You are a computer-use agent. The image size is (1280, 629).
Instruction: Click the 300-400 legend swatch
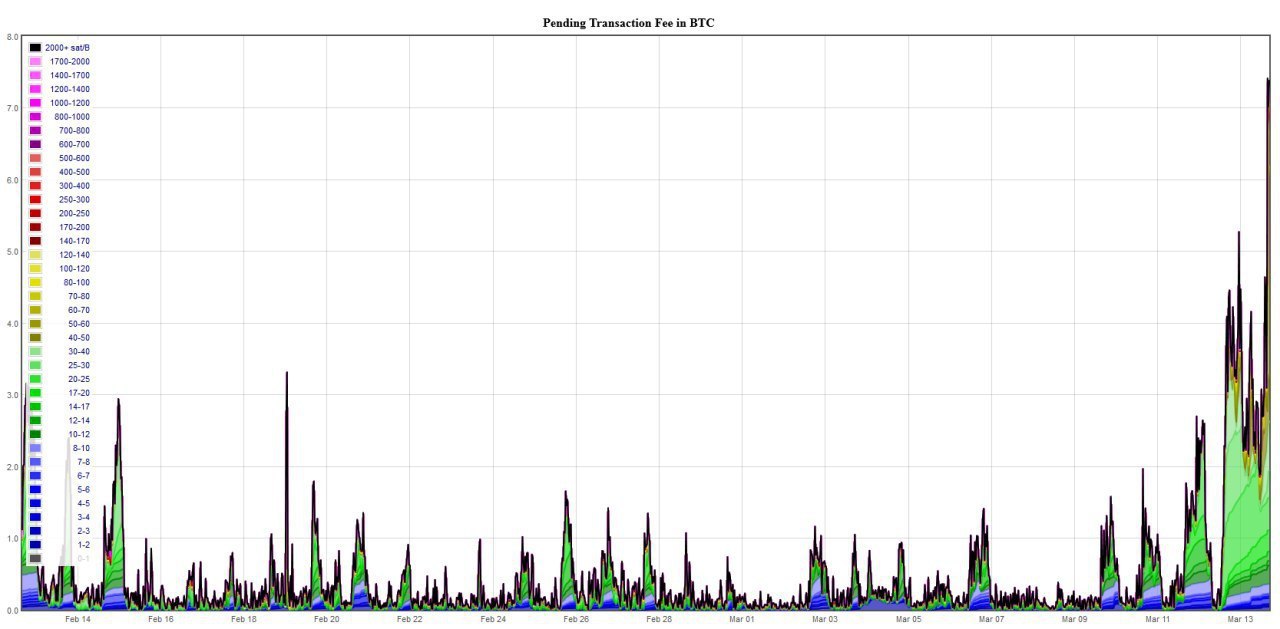tap(35, 186)
